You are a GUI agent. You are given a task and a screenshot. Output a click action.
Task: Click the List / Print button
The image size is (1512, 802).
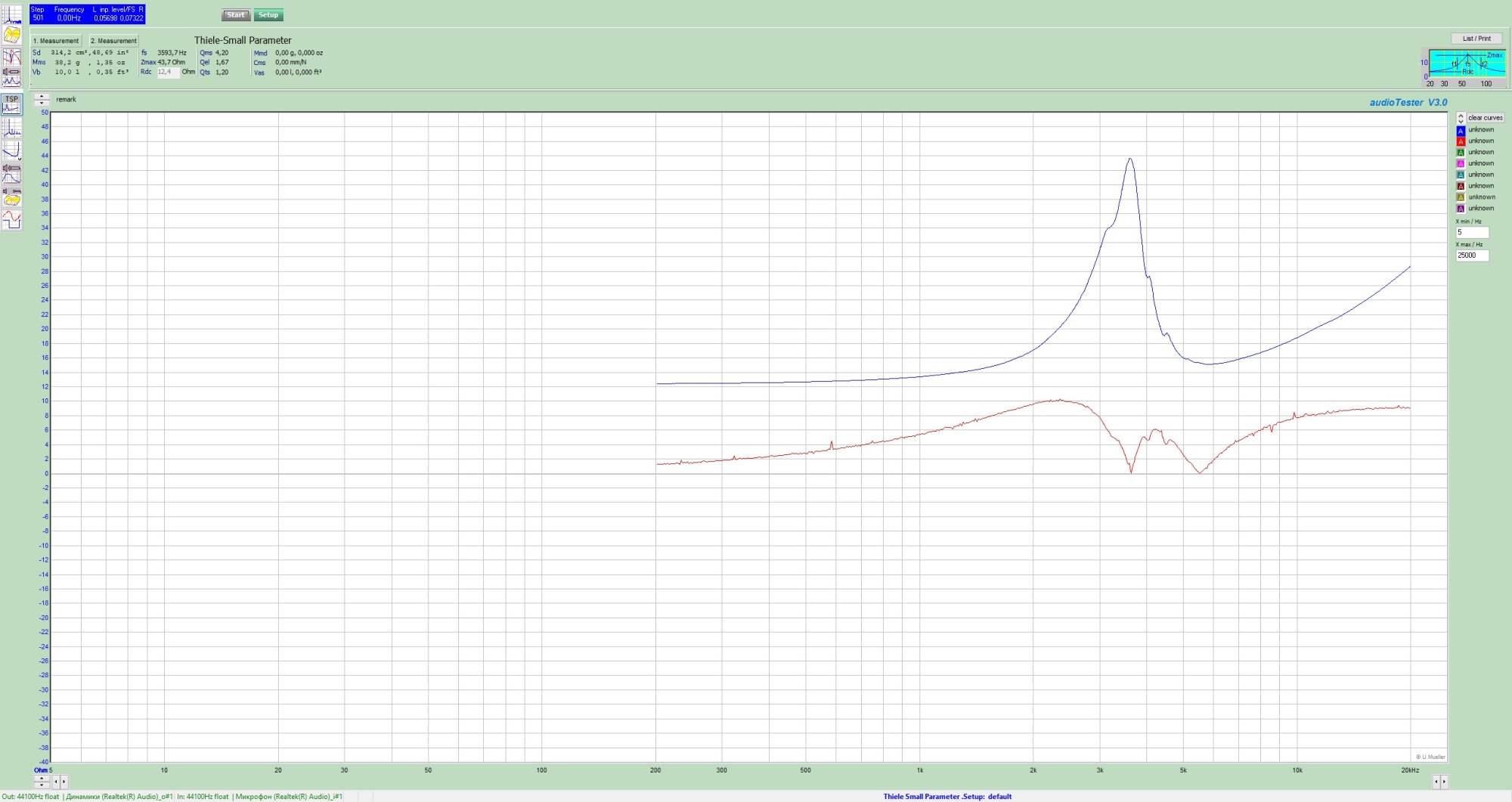[x=1476, y=39]
